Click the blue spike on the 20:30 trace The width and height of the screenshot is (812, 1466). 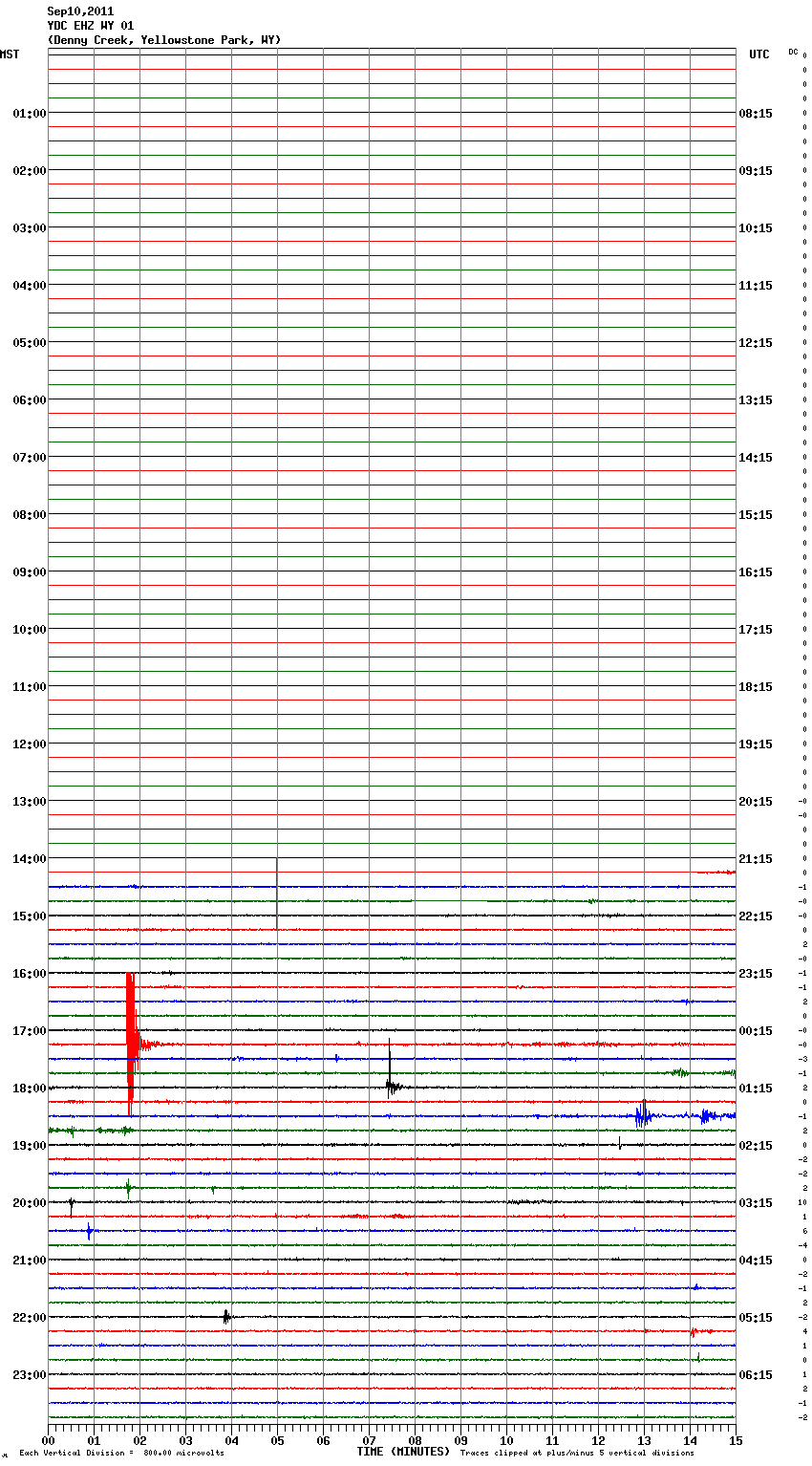[90, 1231]
